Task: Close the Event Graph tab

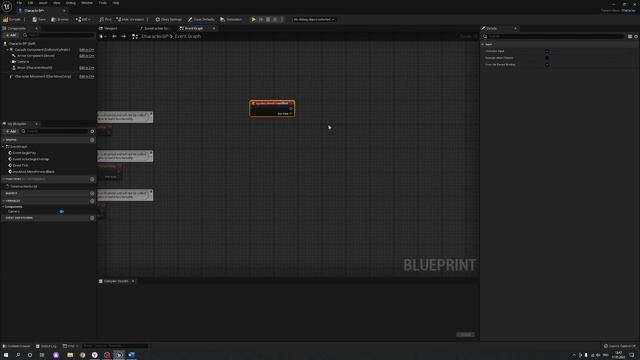Action: pos(214,28)
